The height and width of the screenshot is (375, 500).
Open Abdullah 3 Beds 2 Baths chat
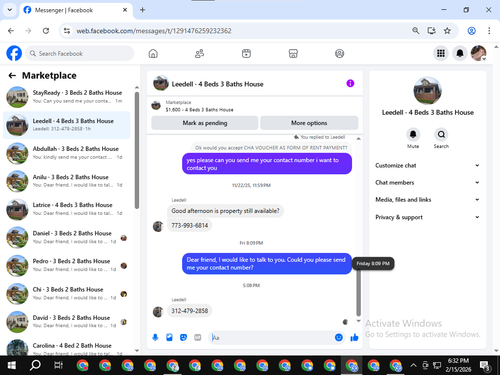(67, 153)
